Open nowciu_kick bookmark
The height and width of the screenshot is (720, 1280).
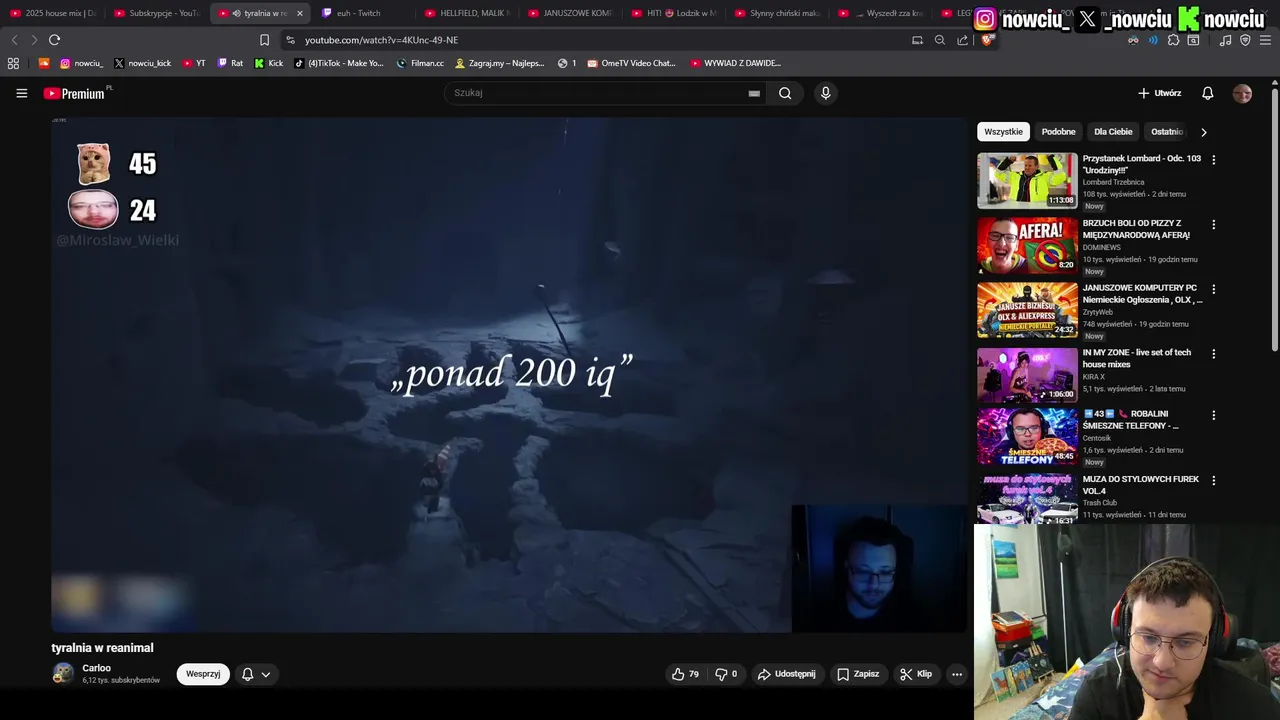(x=142, y=63)
